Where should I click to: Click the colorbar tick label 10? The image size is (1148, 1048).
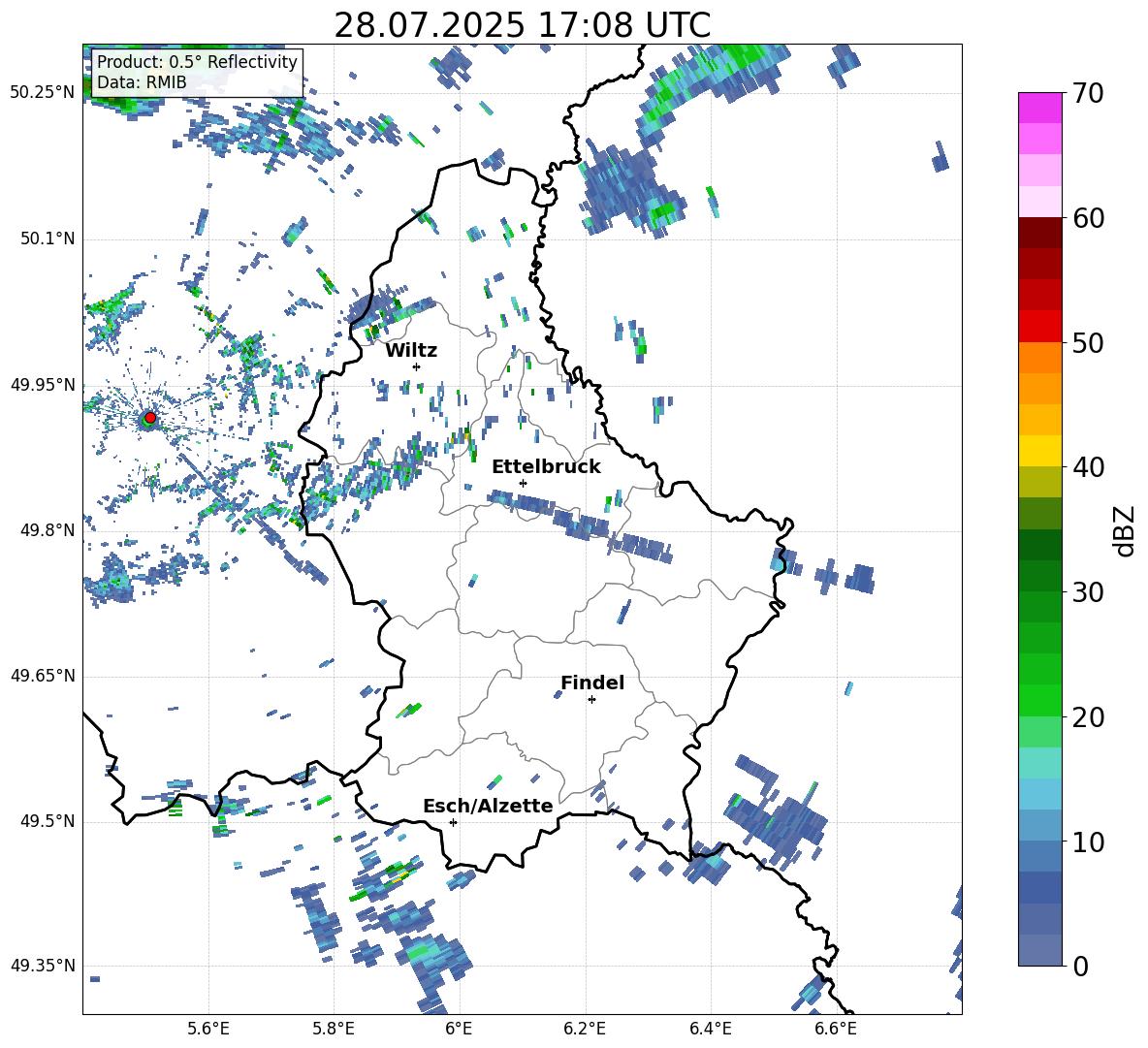(1088, 842)
